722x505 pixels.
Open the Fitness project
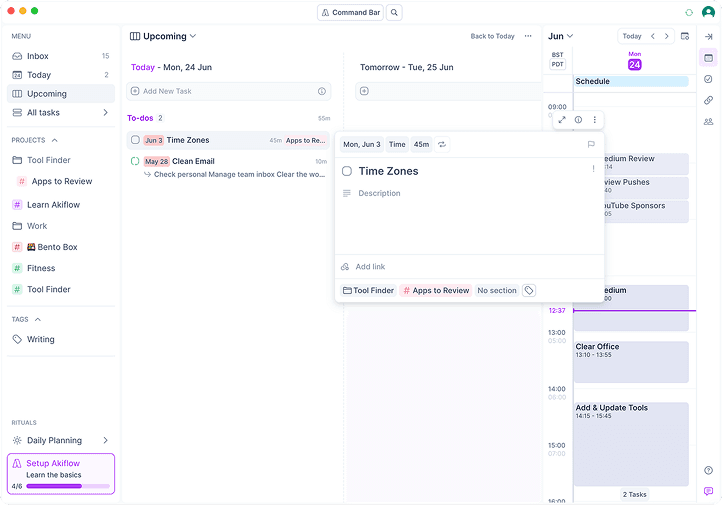[x=61, y=268]
